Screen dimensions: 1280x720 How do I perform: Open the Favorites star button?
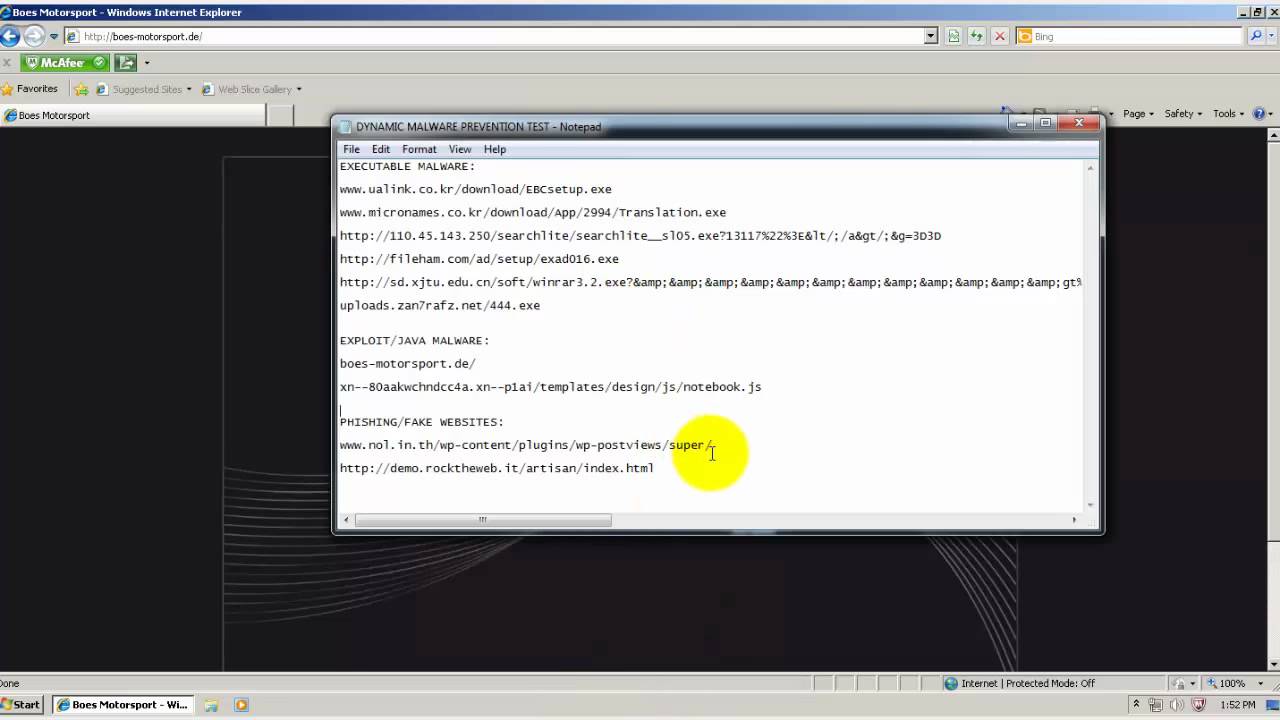[30, 89]
